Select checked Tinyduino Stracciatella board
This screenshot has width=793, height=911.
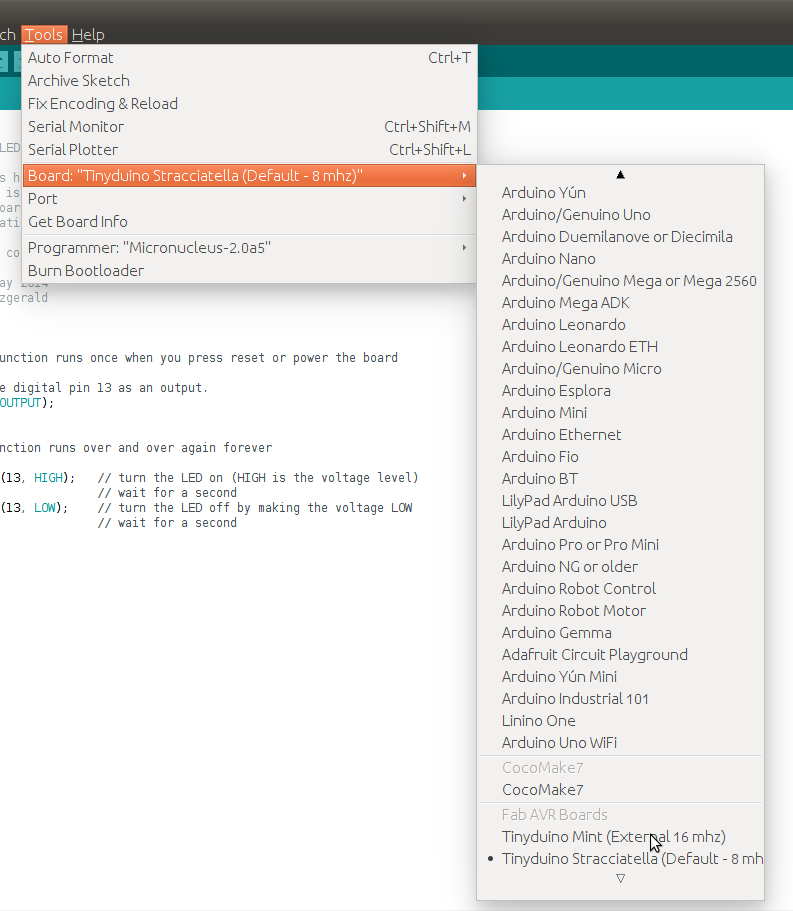click(x=620, y=859)
